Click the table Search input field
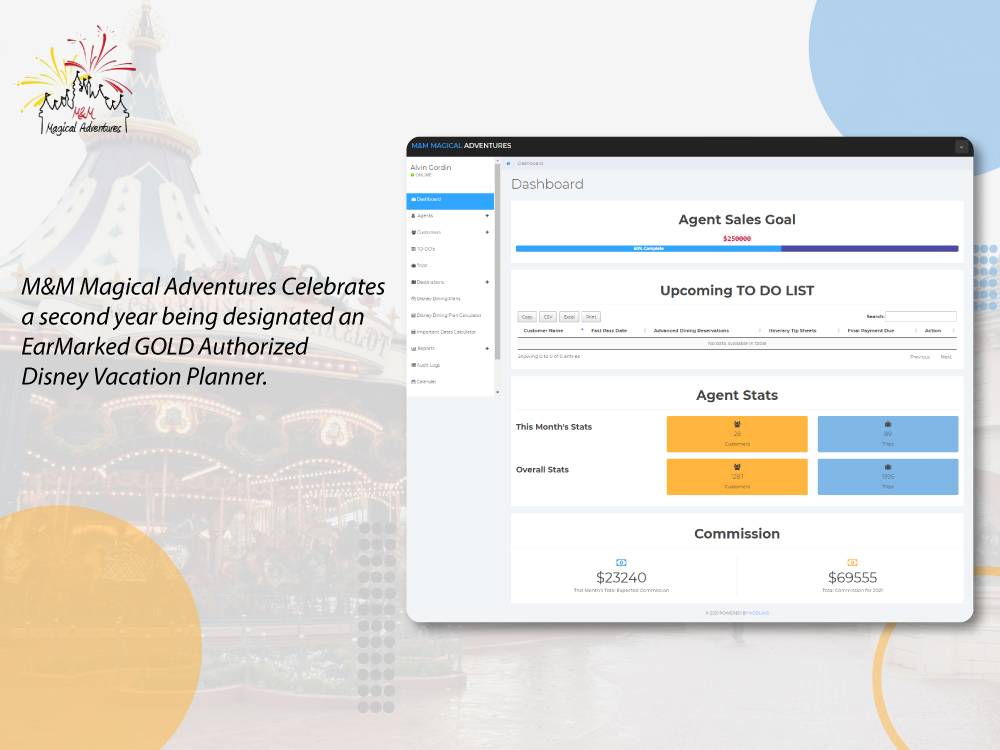 (x=921, y=316)
